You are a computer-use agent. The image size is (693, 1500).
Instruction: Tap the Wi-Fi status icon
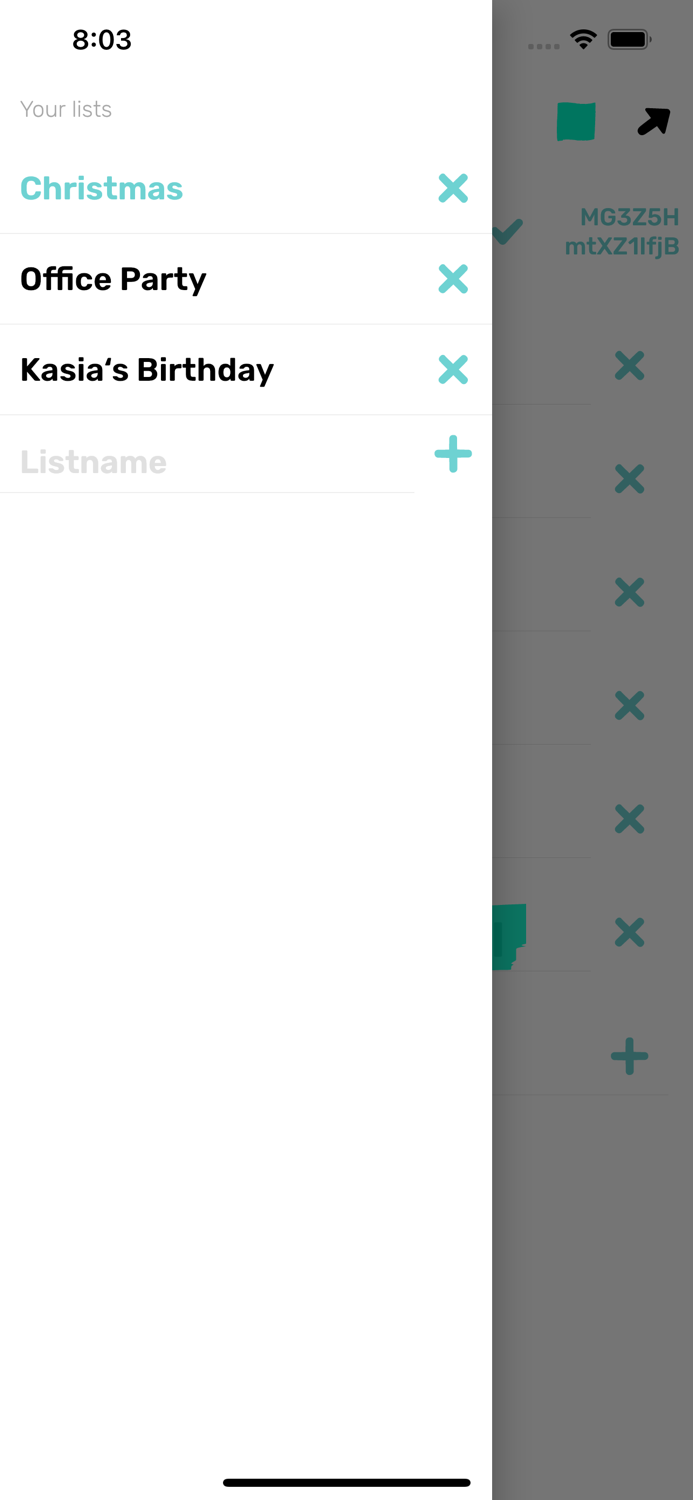pos(583,39)
